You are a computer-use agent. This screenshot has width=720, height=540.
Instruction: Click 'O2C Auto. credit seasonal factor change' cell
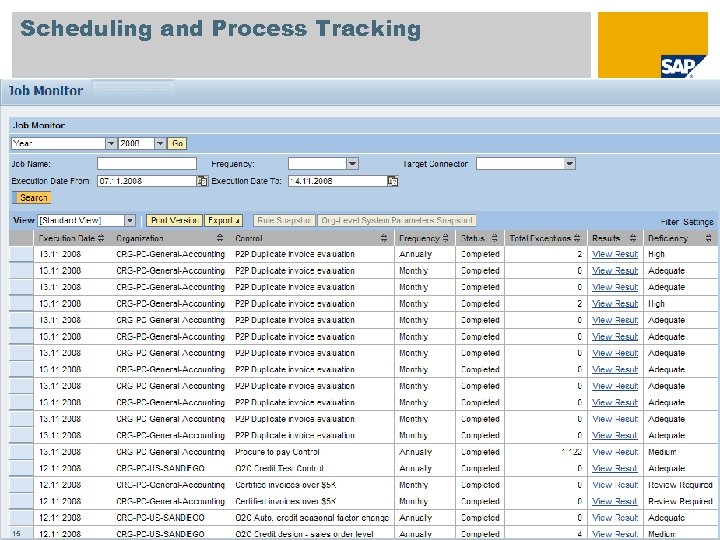[x=312, y=518]
